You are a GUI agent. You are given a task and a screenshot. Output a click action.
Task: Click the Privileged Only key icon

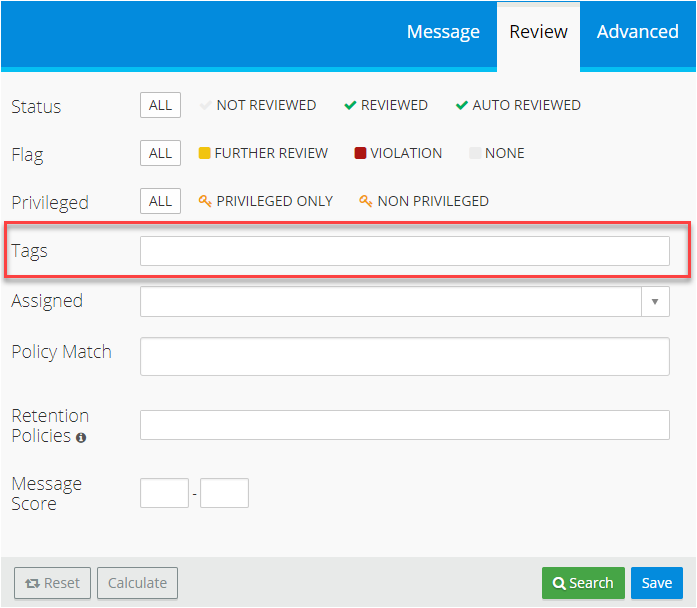point(205,201)
